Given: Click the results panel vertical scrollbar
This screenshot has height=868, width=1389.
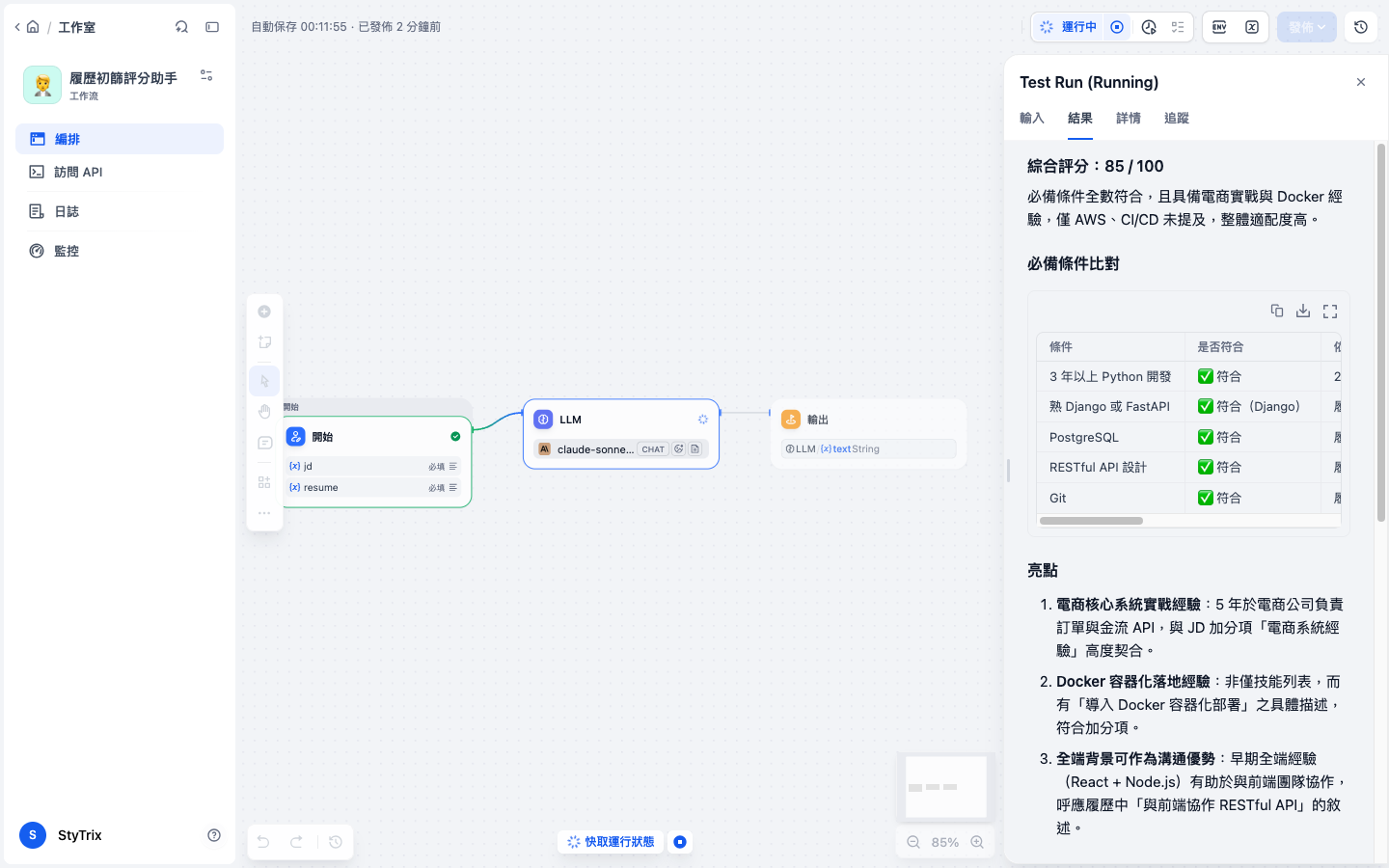Looking at the screenshot, I should coord(1380,333).
